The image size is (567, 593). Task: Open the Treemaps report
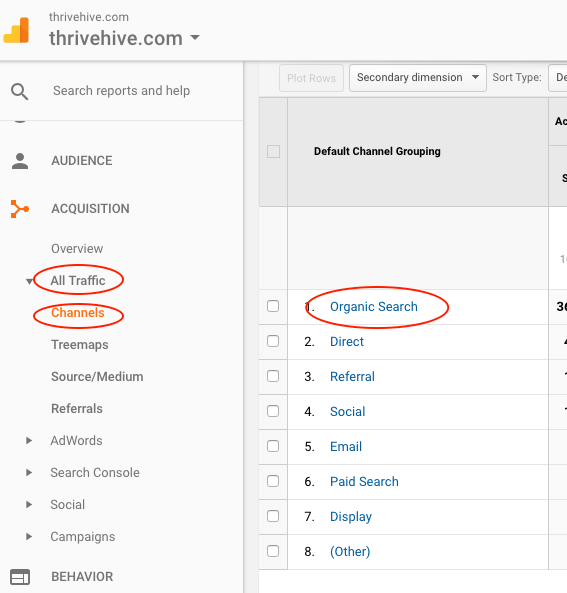tap(80, 345)
